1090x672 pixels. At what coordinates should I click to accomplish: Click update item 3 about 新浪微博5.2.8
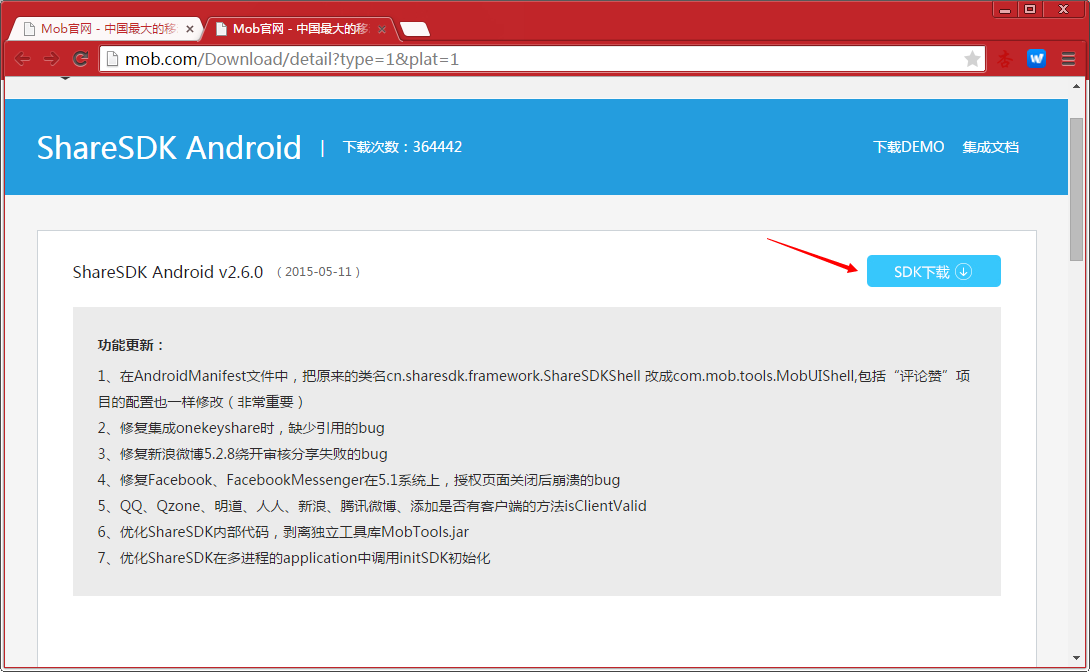point(243,454)
